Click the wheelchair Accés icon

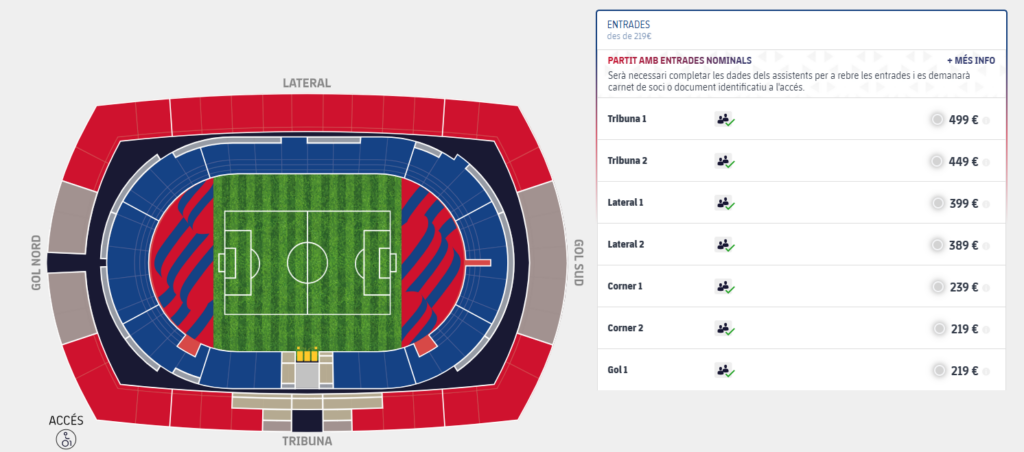tap(66, 439)
